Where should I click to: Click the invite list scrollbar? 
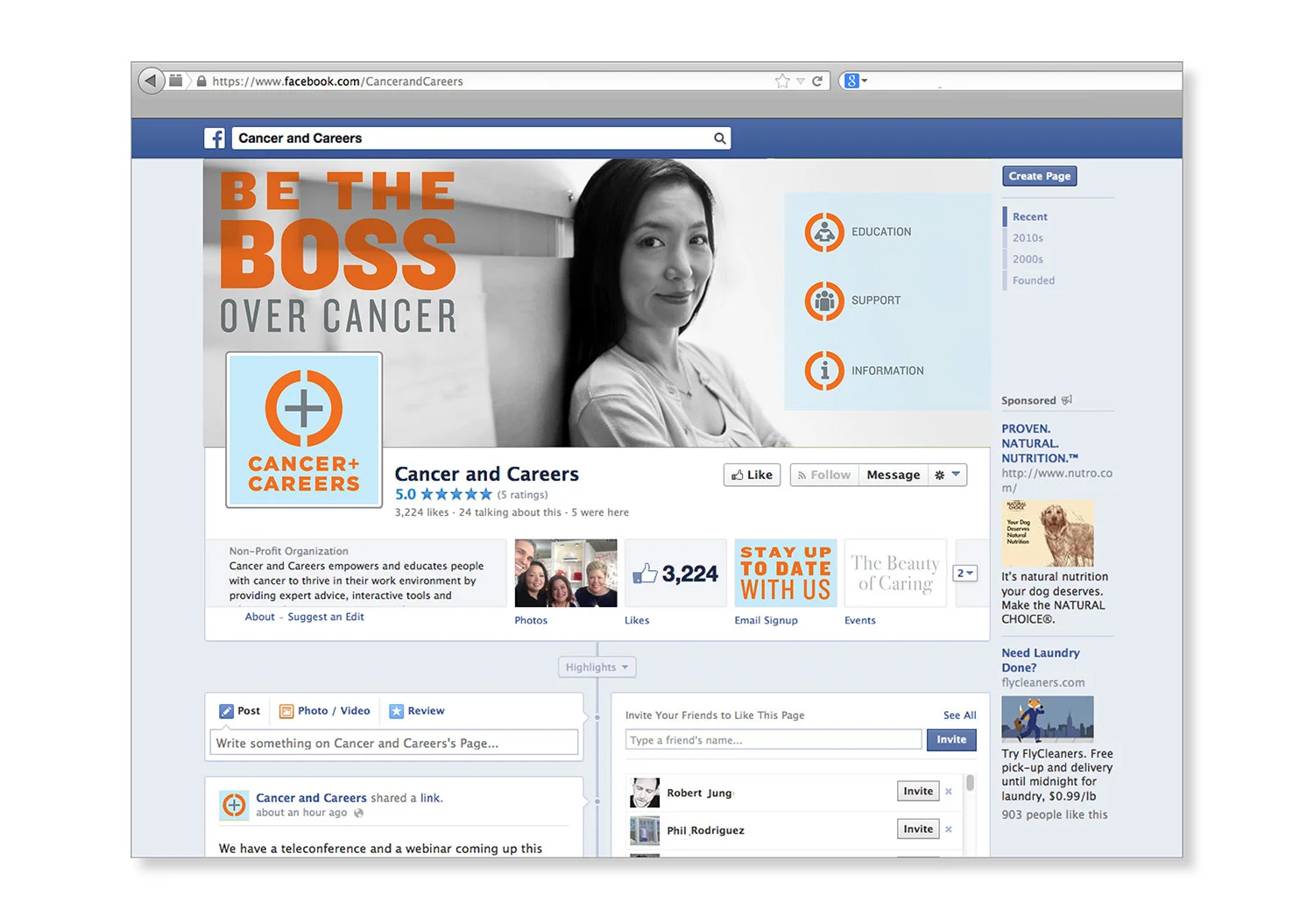[970, 782]
